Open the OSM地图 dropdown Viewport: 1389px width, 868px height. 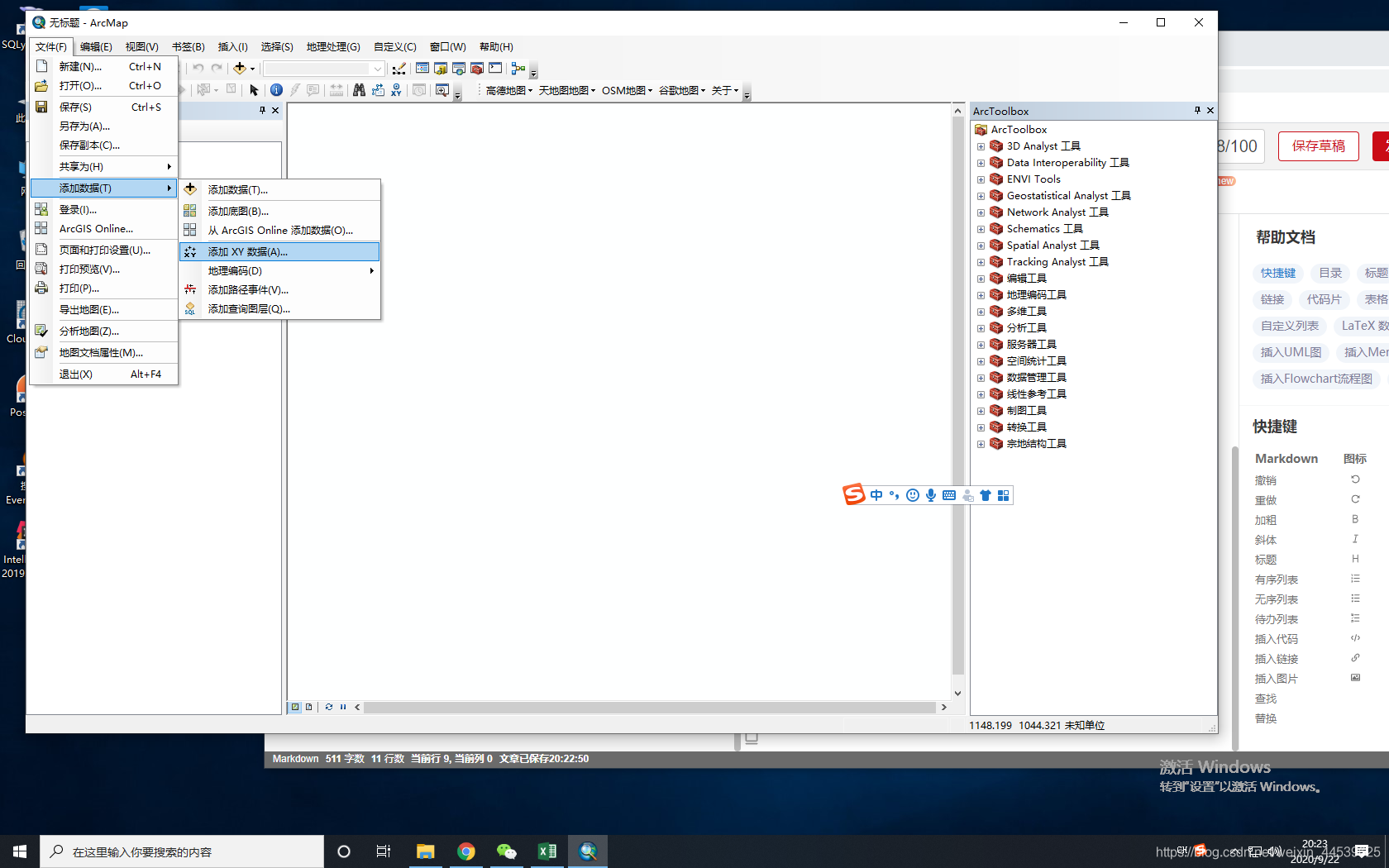click(x=627, y=90)
